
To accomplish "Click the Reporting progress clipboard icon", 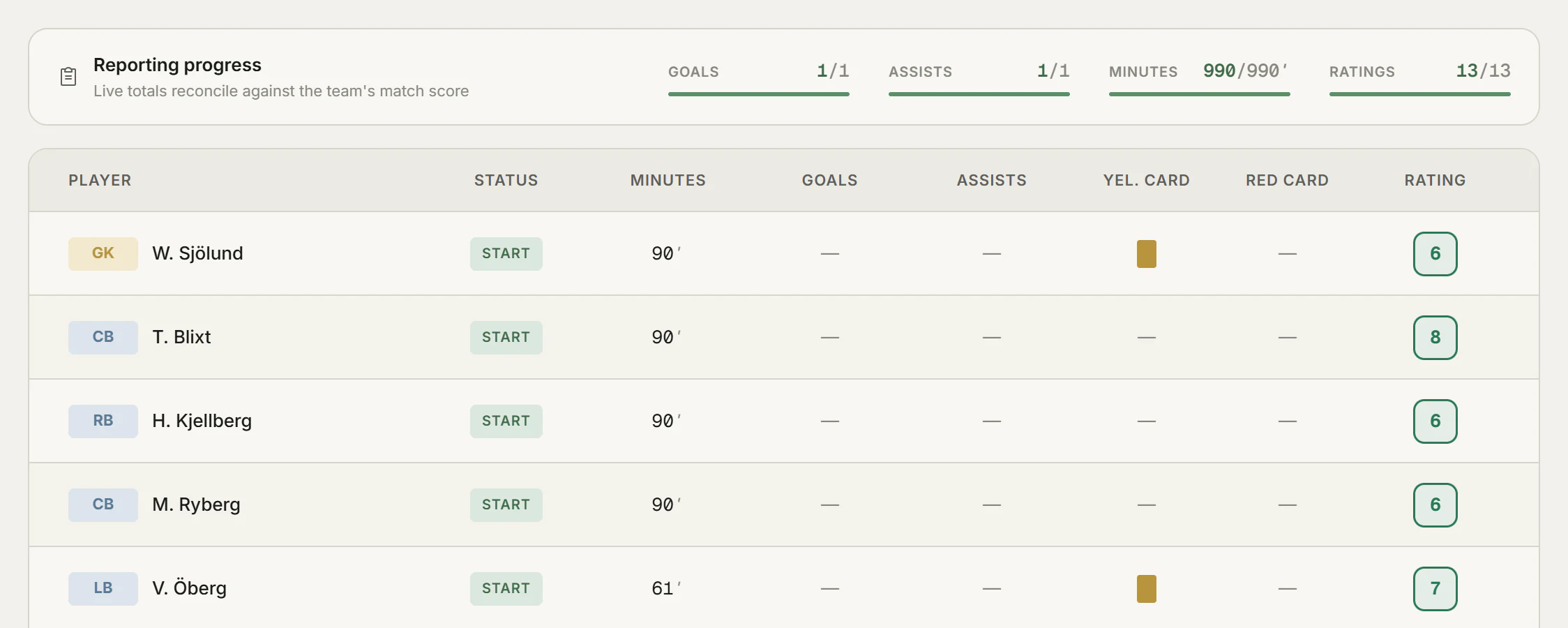I will click(68, 76).
